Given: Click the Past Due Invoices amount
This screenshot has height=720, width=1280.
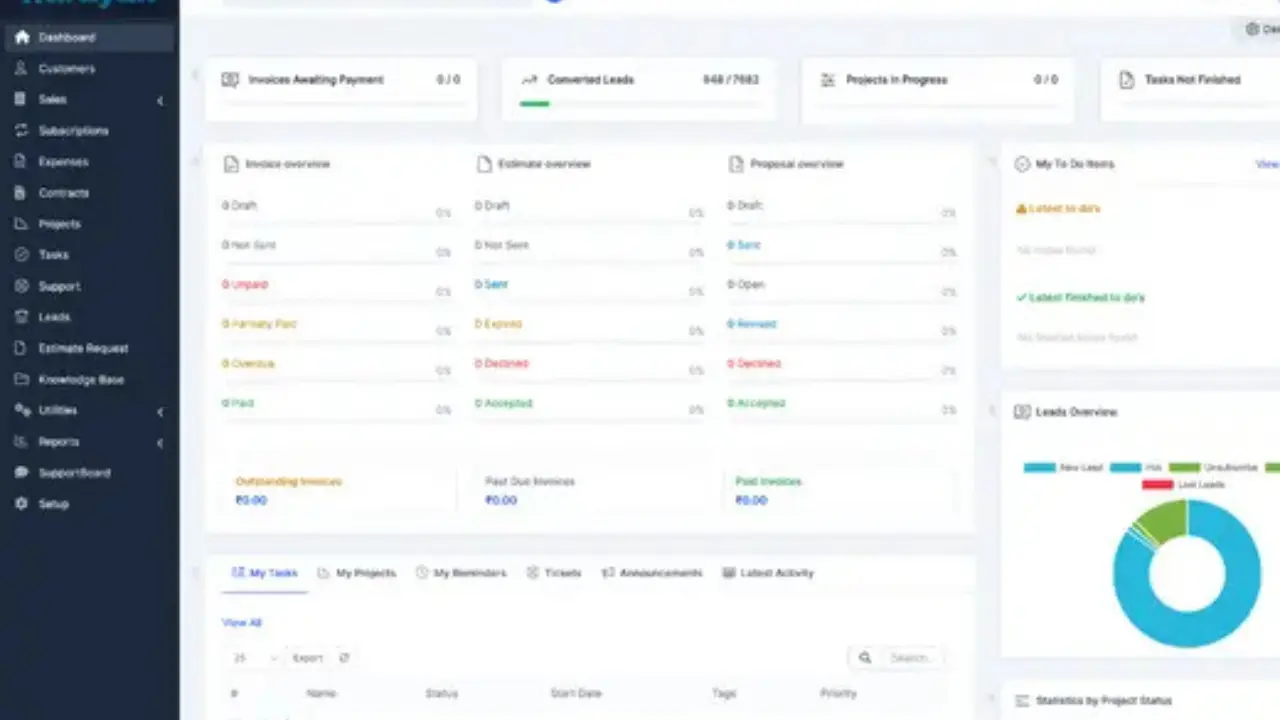Looking at the screenshot, I should click(501, 500).
